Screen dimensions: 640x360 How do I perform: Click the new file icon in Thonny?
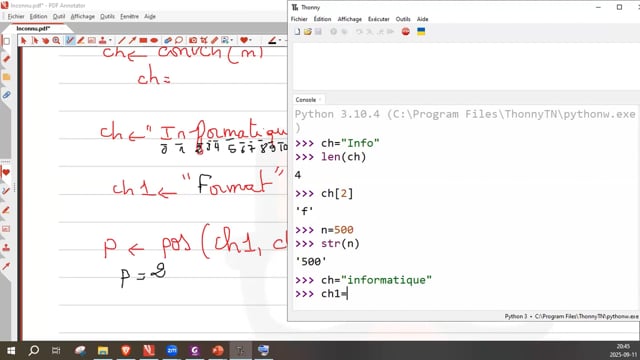coord(297,31)
